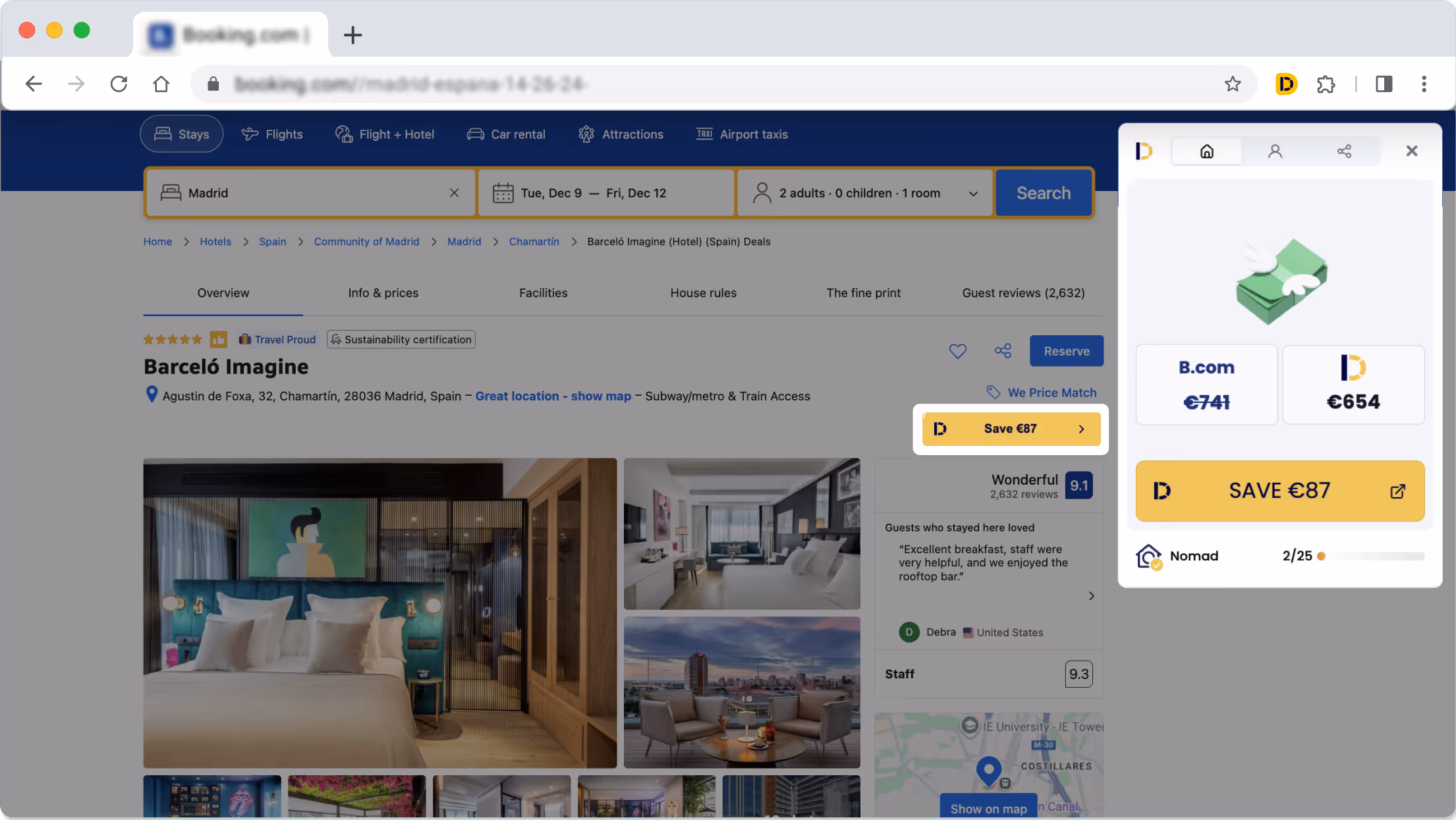The image size is (1456, 820).
Task: Open the D-extension popup from the browser toolbar
Action: (x=1285, y=84)
